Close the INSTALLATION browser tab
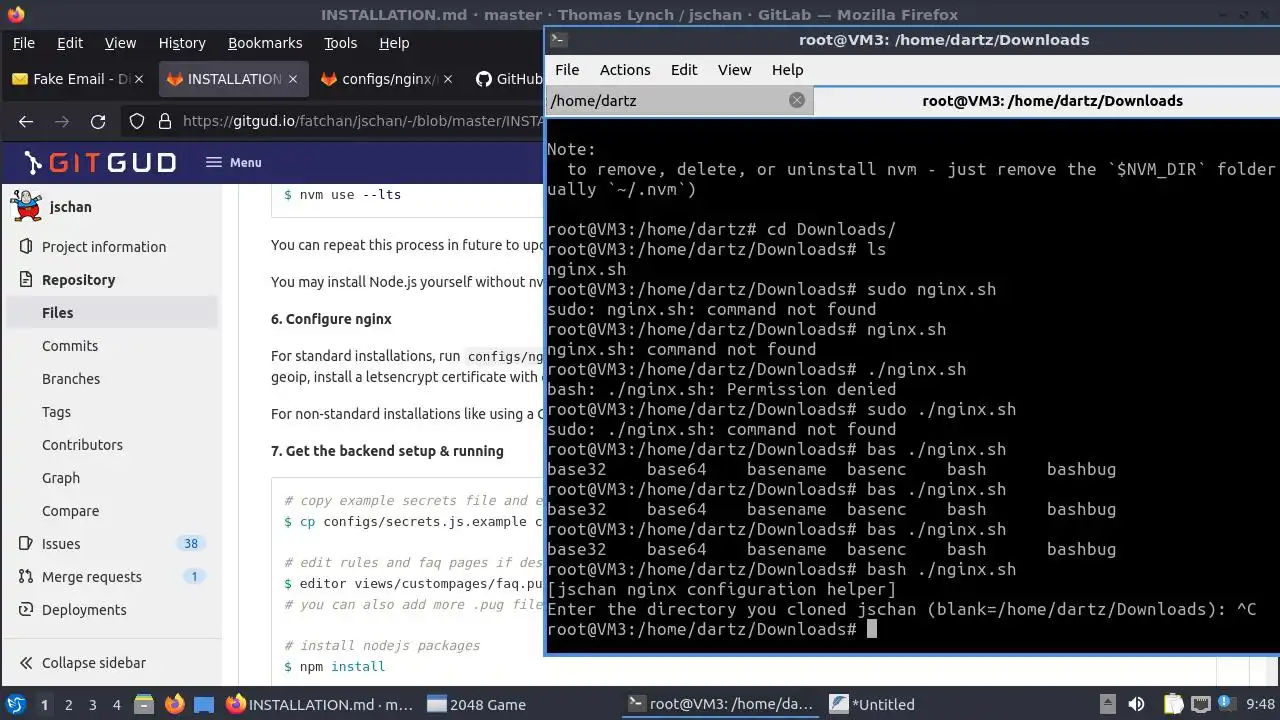 click(x=293, y=79)
